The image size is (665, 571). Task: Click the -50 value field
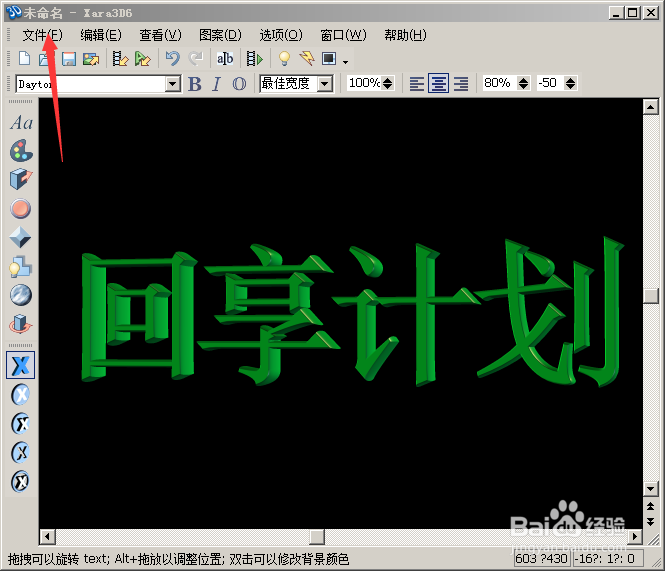pyautogui.click(x=550, y=83)
